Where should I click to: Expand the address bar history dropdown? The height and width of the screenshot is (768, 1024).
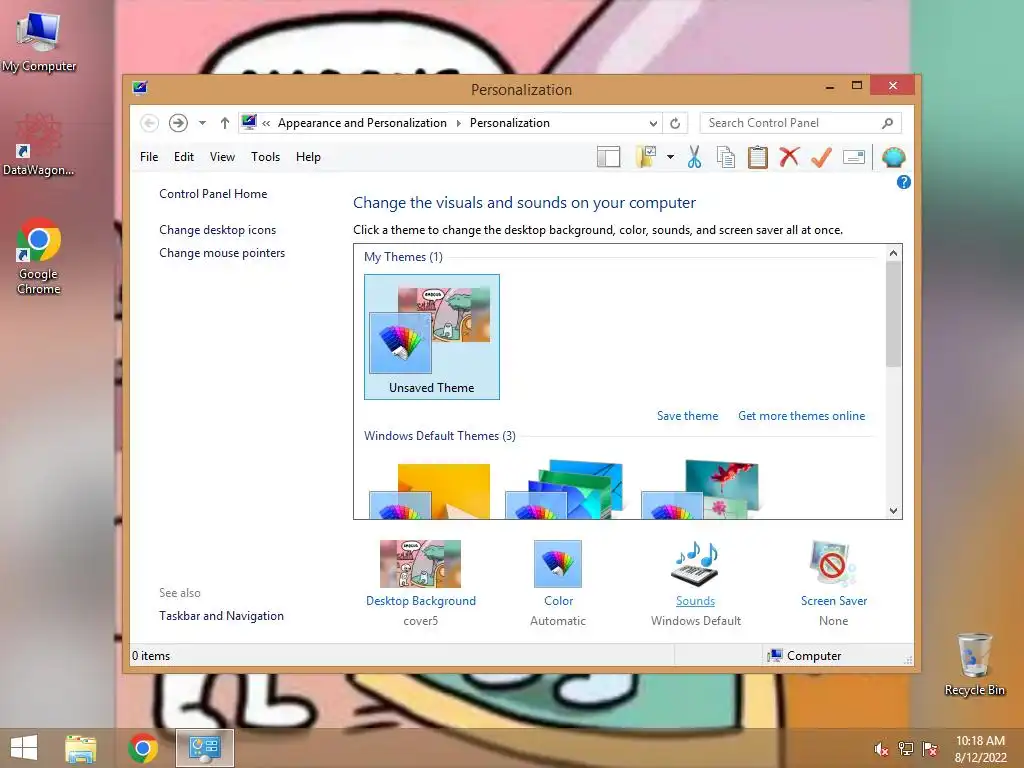pyautogui.click(x=653, y=123)
